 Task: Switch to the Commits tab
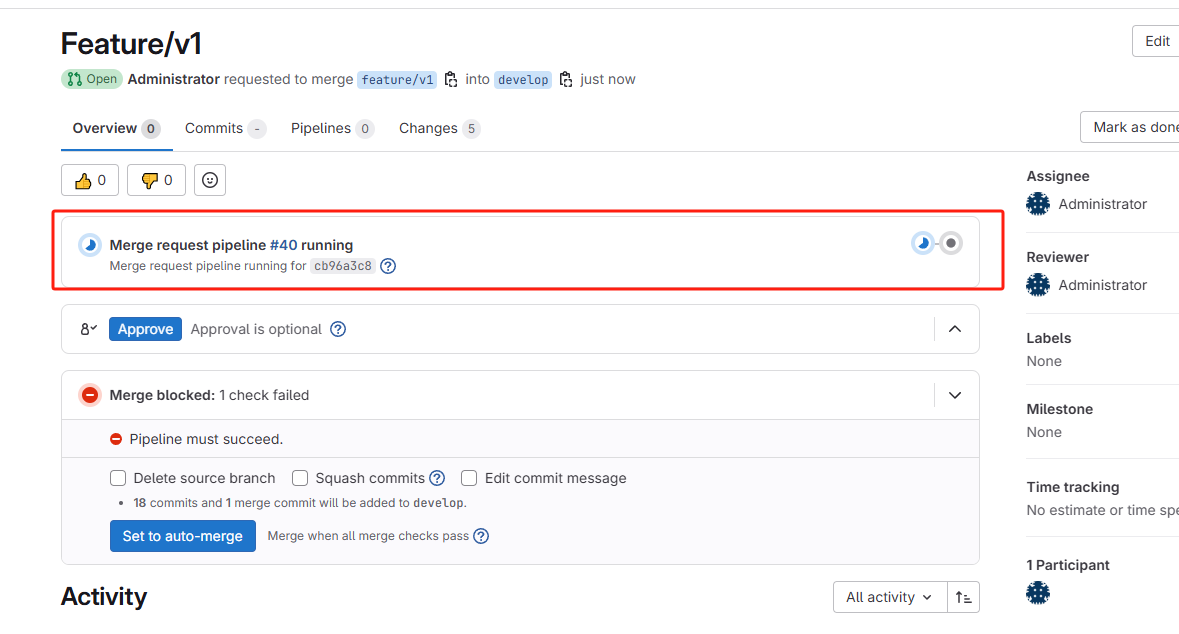[225, 129]
